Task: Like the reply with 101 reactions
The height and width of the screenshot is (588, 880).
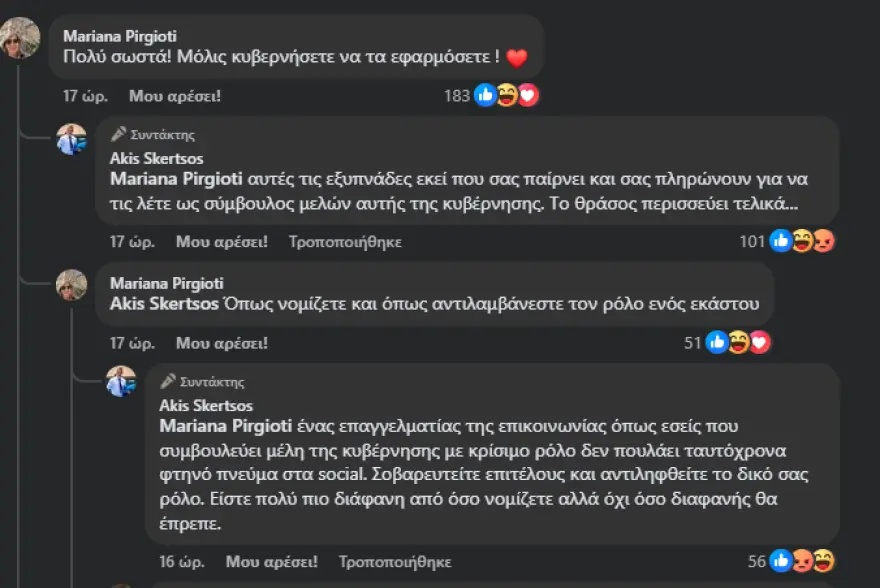Action: pos(222,242)
